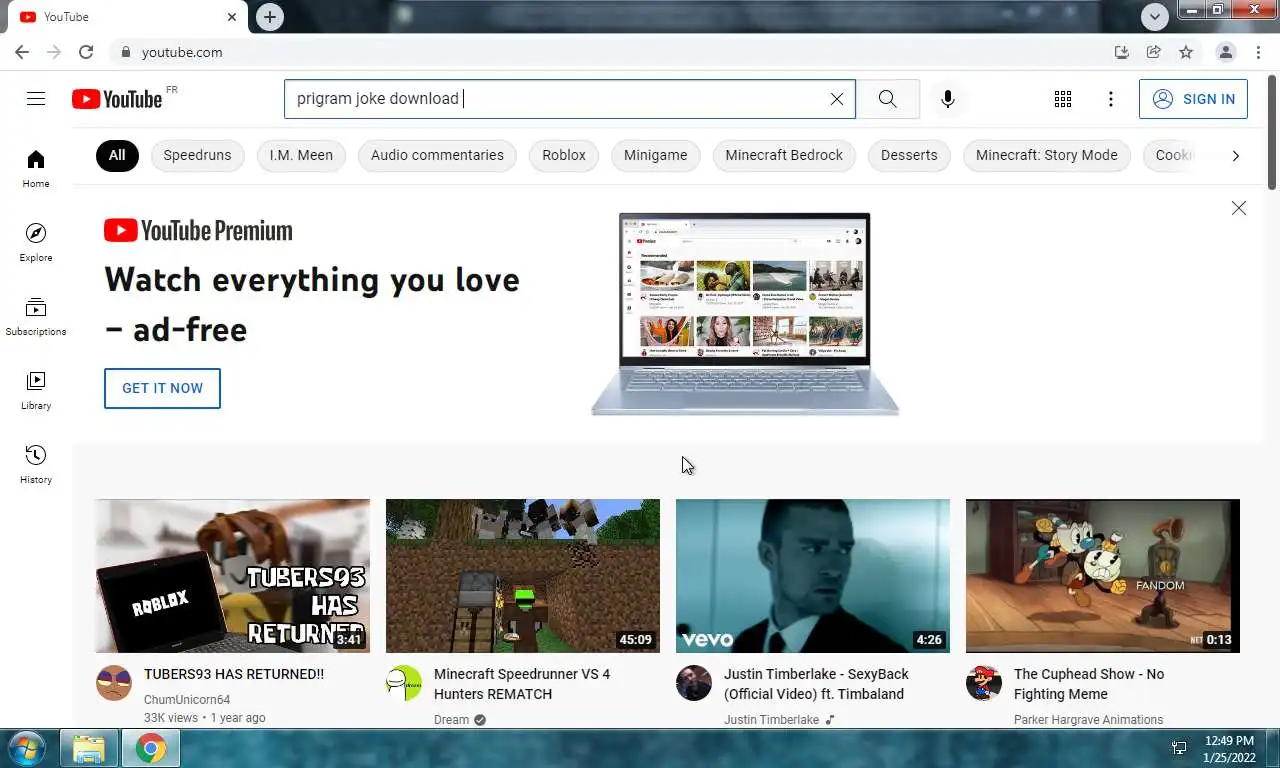This screenshot has width=1280, height=768.
Task: Dismiss the YouTube Premium banner
Action: pyautogui.click(x=1239, y=208)
